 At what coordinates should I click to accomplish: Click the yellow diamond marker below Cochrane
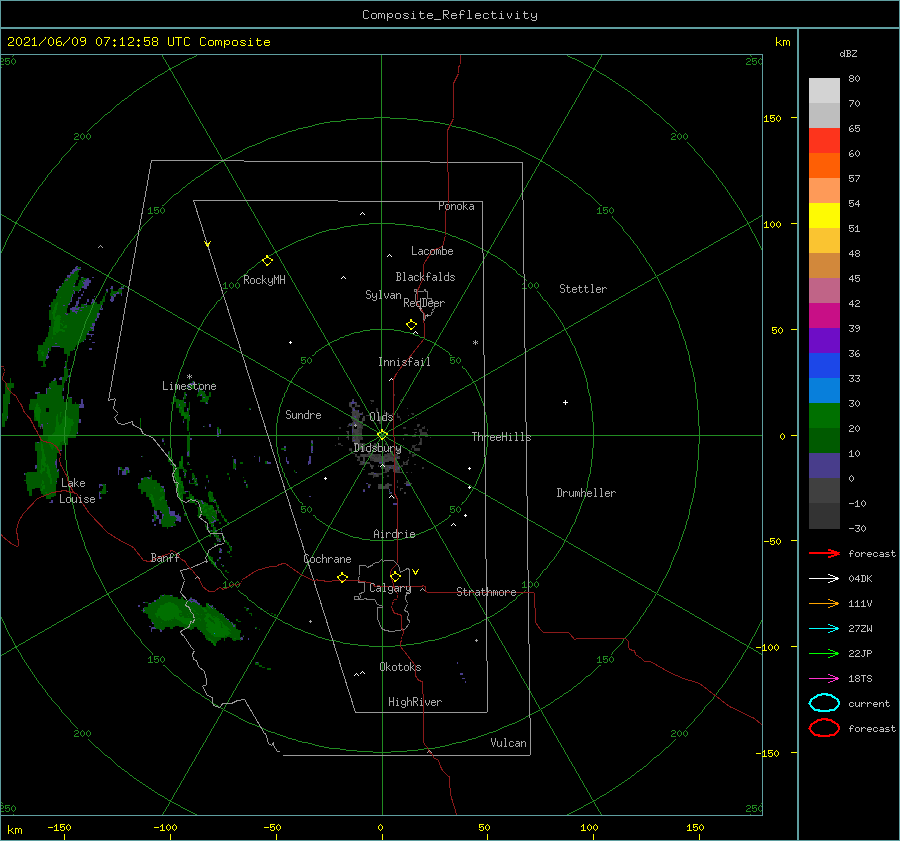click(343, 577)
